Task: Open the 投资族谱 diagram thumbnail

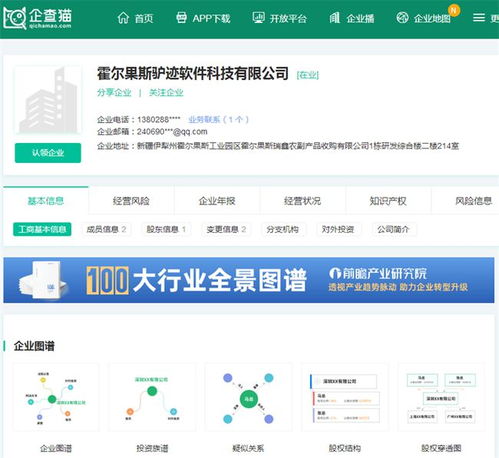Action: click(x=152, y=398)
